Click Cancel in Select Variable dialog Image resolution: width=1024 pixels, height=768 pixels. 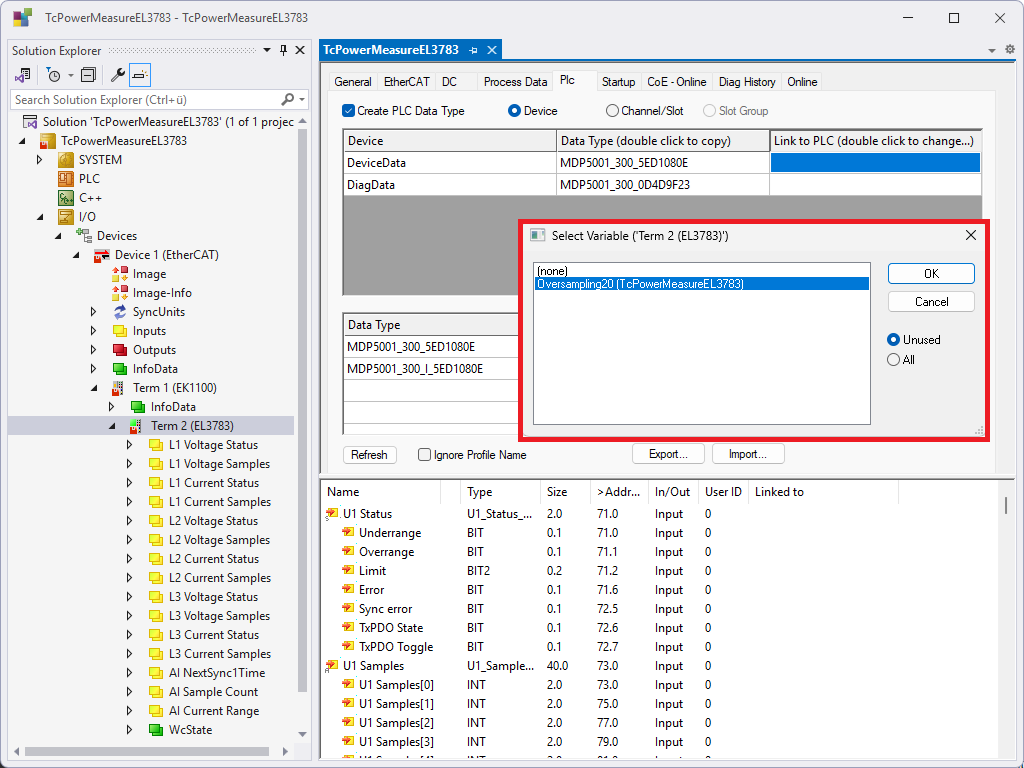pos(931,302)
